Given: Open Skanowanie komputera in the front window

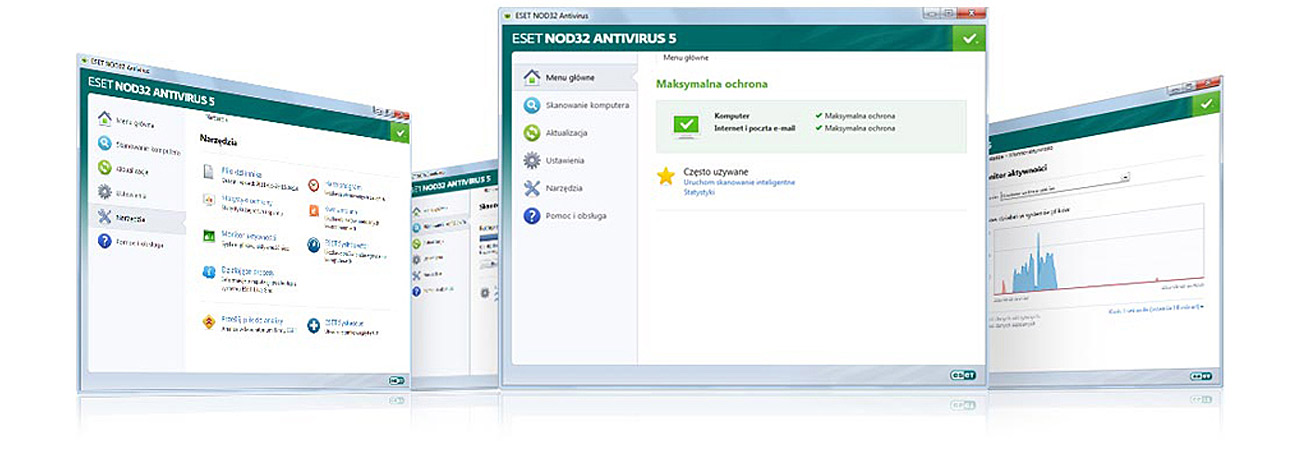Looking at the screenshot, I should tap(574, 104).
